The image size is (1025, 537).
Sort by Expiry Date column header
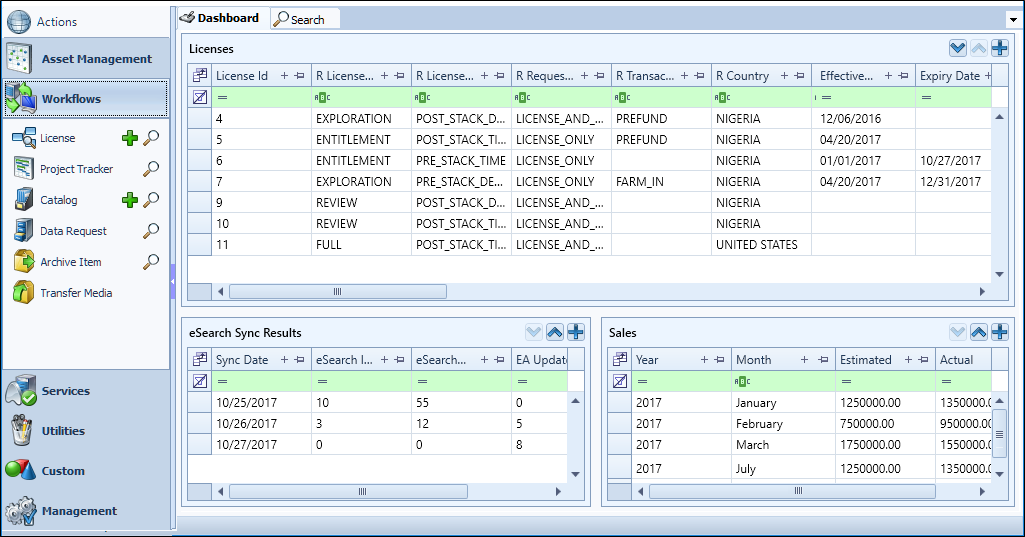click(x=949, y=76)
